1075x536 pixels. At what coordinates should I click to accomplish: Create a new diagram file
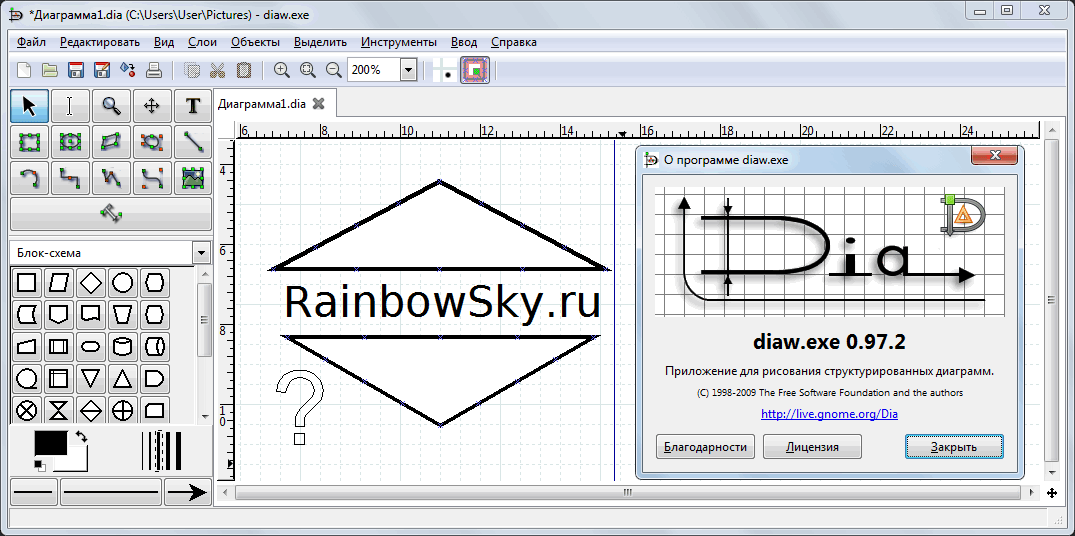click(24, 70)
